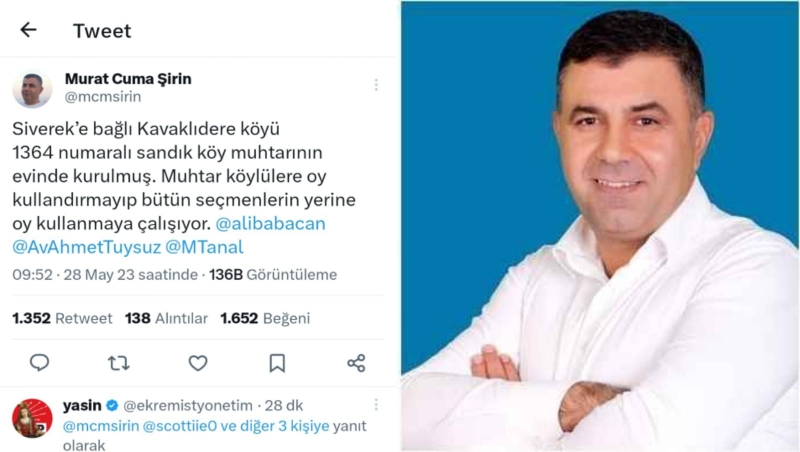This screenshot has width=800, height=452.
Task: Click the verified badge next to yasin
Action: (x=112, y=406)
